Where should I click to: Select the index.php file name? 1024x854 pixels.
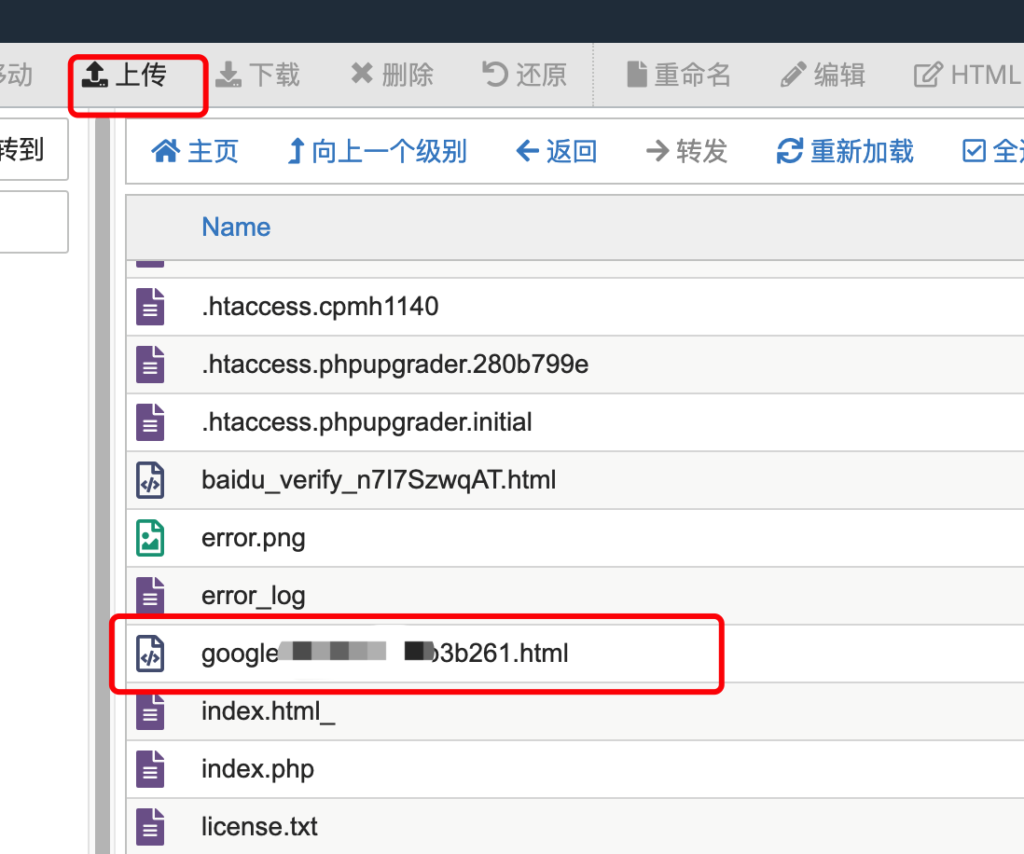(257, 769)
